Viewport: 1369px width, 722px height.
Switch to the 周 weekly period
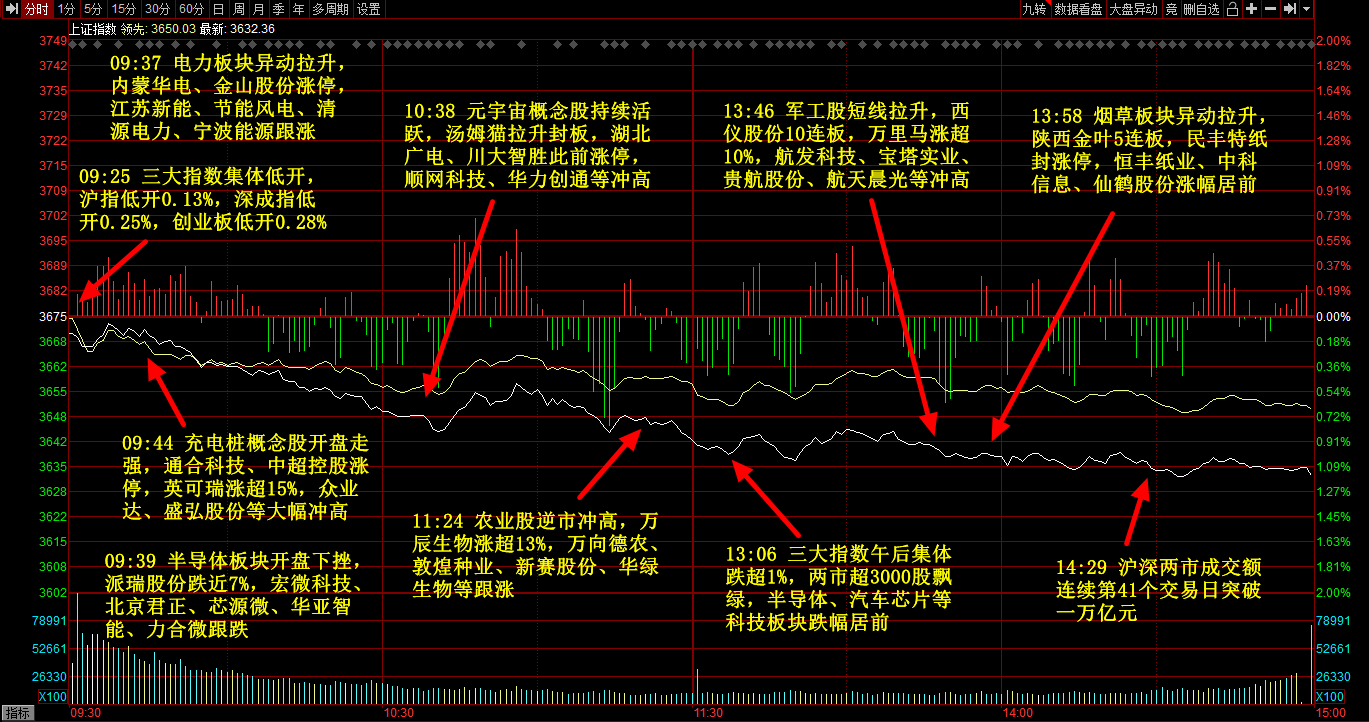tap(238, 9)
